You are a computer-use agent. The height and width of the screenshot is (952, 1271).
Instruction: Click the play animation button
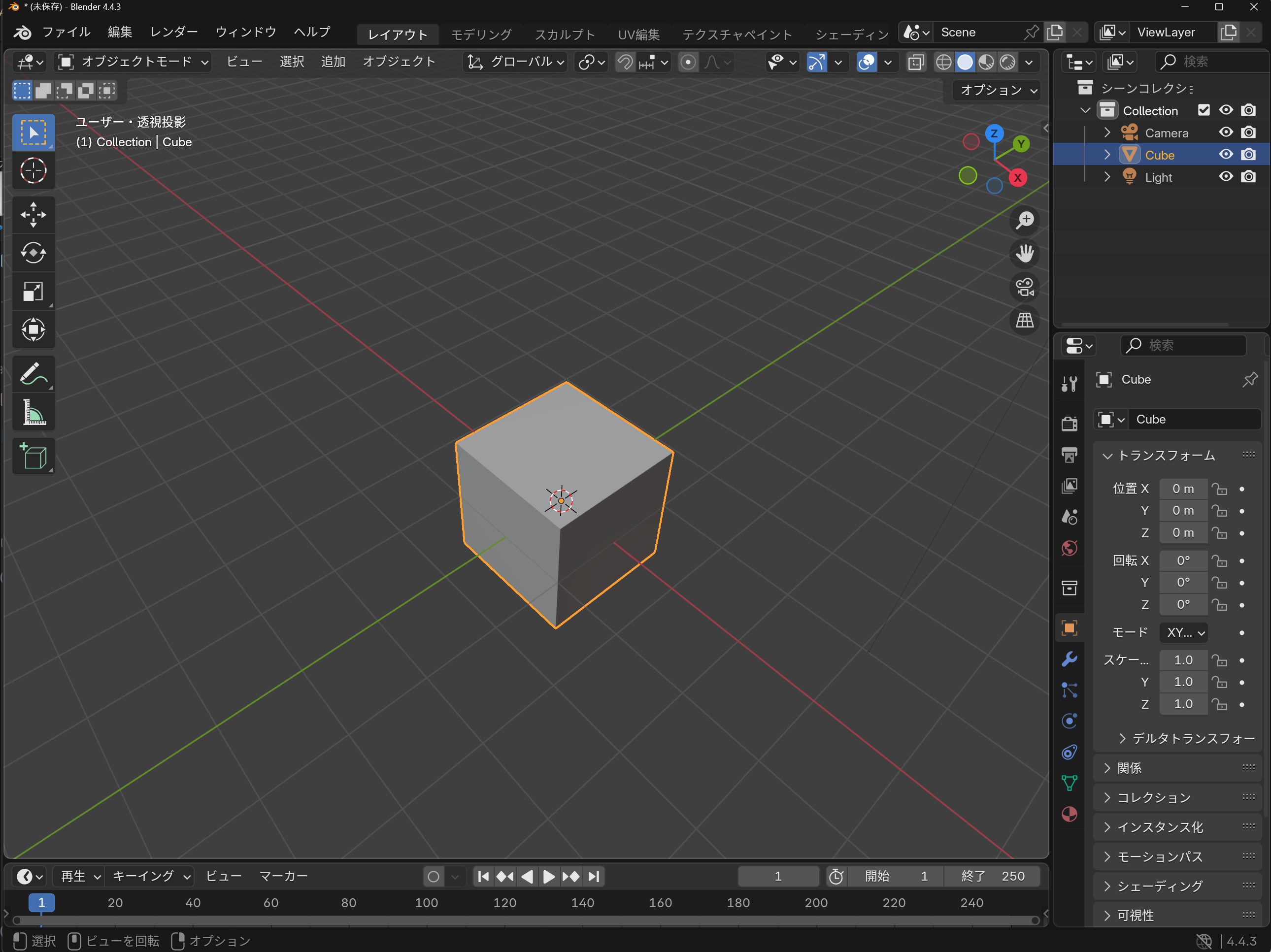pyautogui.click(x=549, y=876)
